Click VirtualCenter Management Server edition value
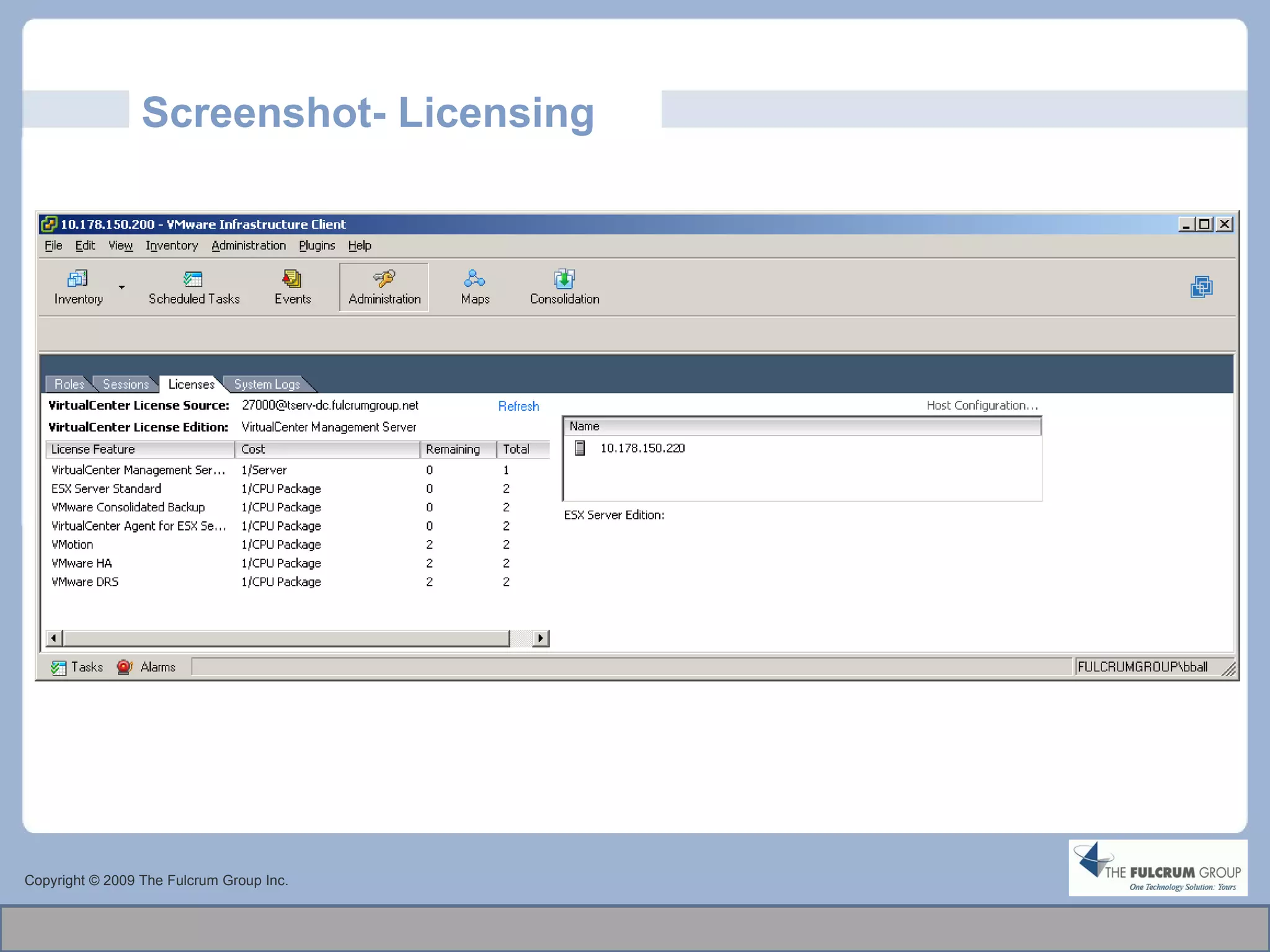Screen dimensions: 1270x952 (329, 427)
